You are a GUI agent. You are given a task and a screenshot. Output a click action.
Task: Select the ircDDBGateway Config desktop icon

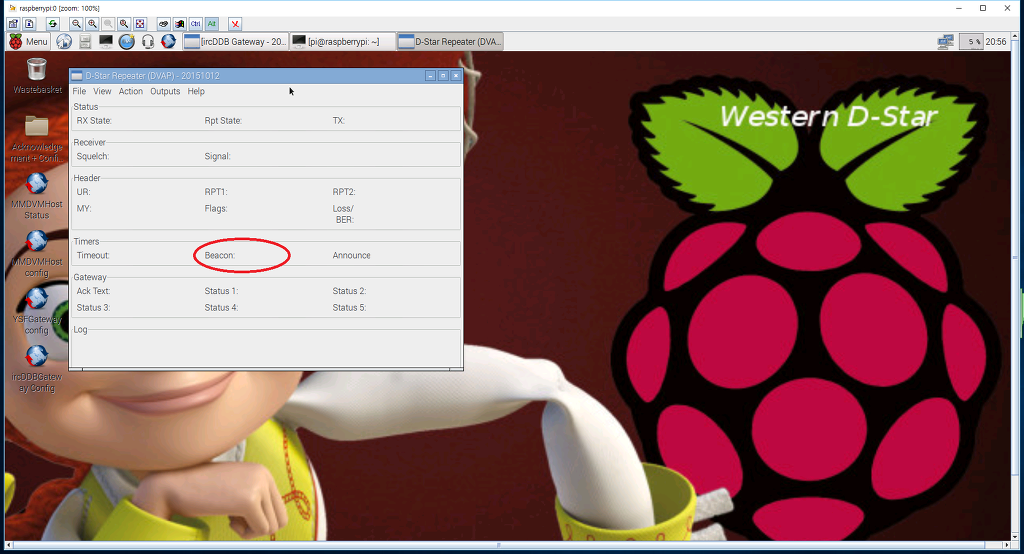pos(37,368)
